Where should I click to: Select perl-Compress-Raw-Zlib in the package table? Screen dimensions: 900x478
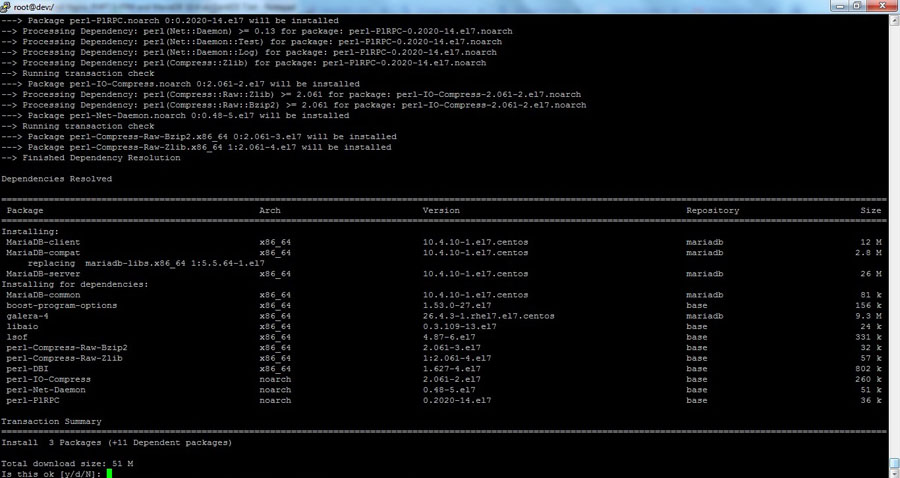tap(64, 358)
